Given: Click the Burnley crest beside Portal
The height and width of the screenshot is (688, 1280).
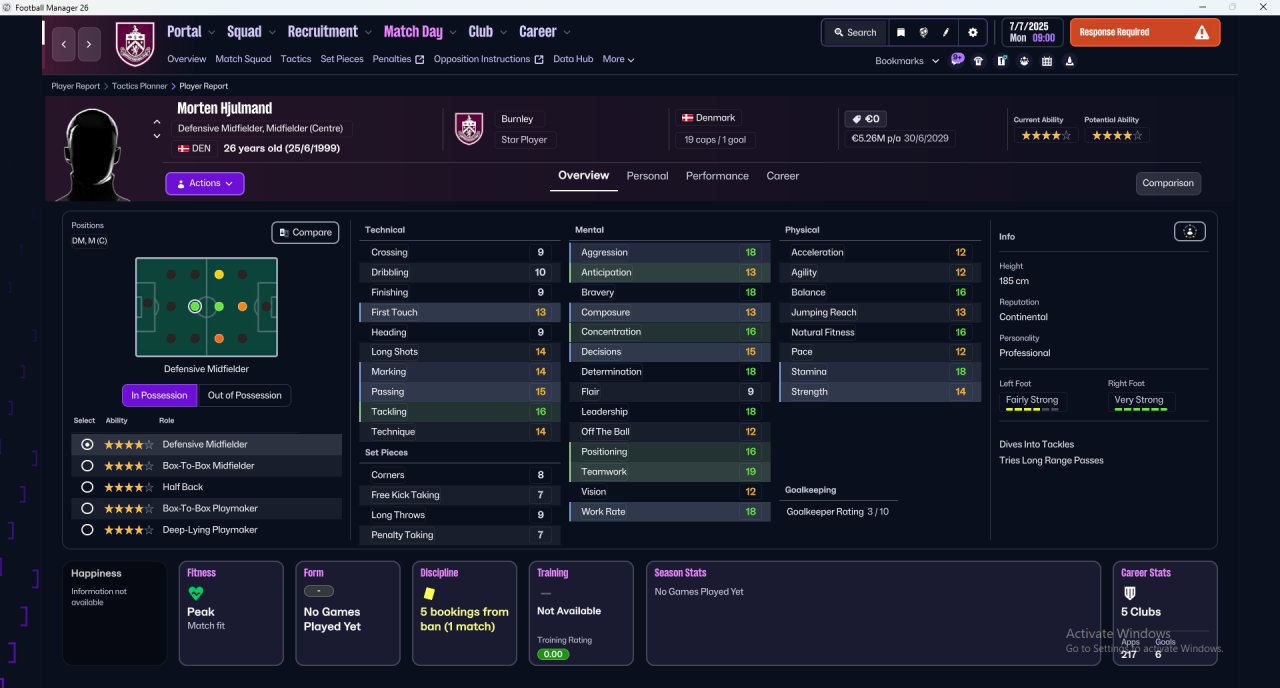Looking at the screenshot, I should pos(135,44).
